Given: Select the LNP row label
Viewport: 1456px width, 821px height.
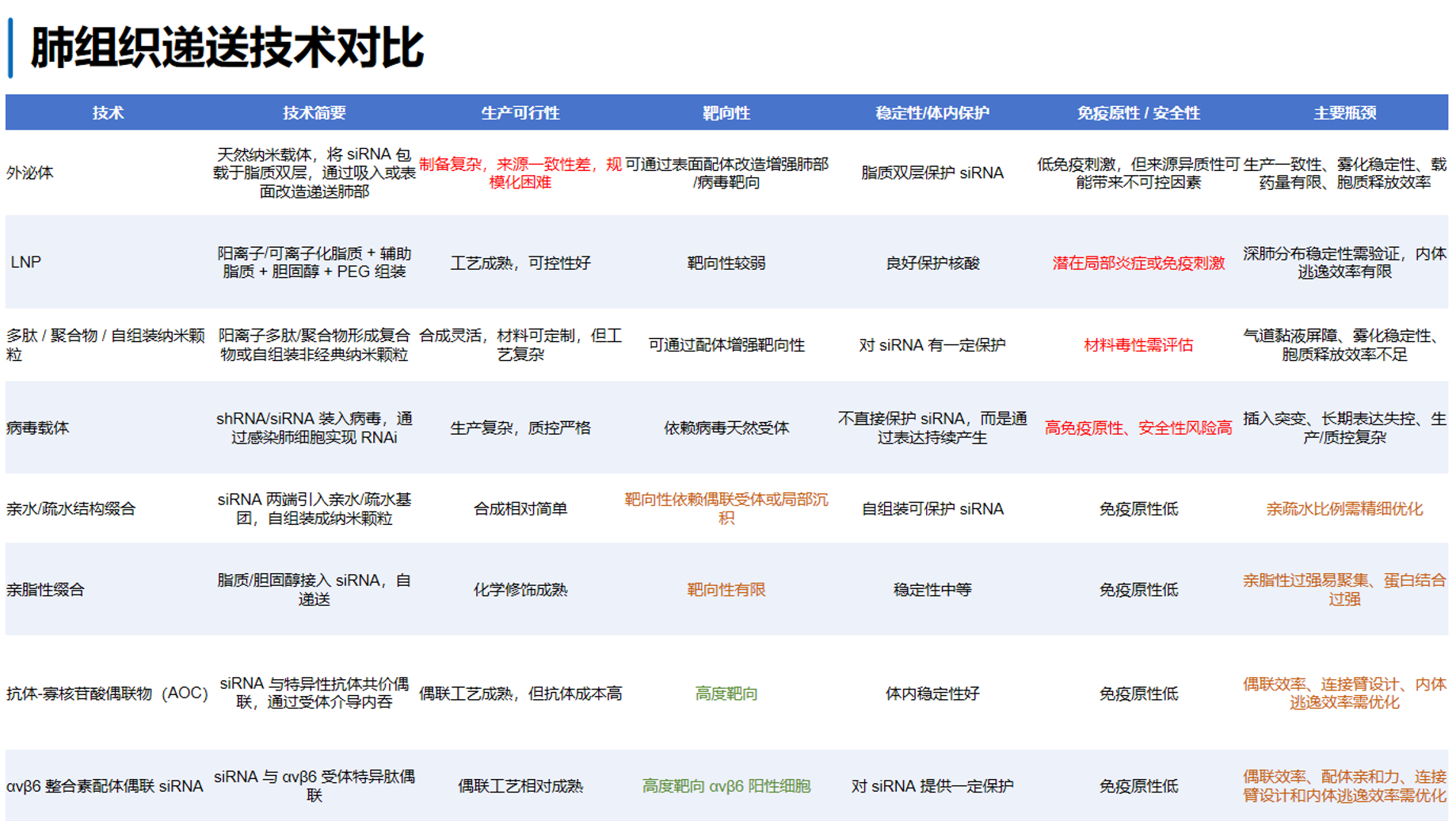Looking at the screenshot, I should click(27, 263).
